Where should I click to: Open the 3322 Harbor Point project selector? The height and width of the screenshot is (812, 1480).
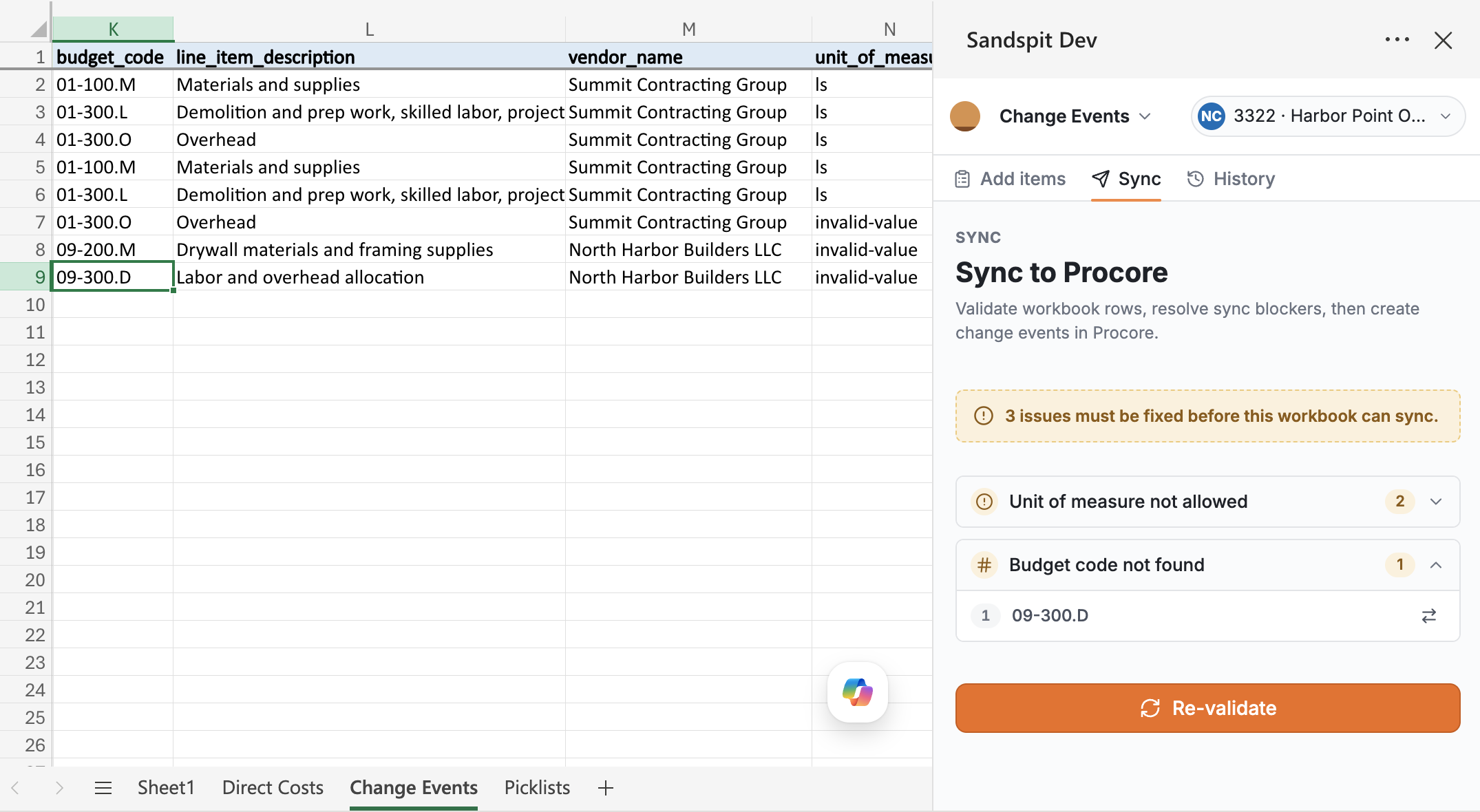click(1327, 116)
